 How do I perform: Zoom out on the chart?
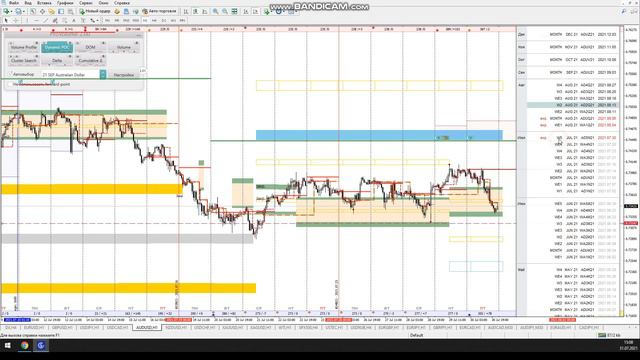click(225, 11)
